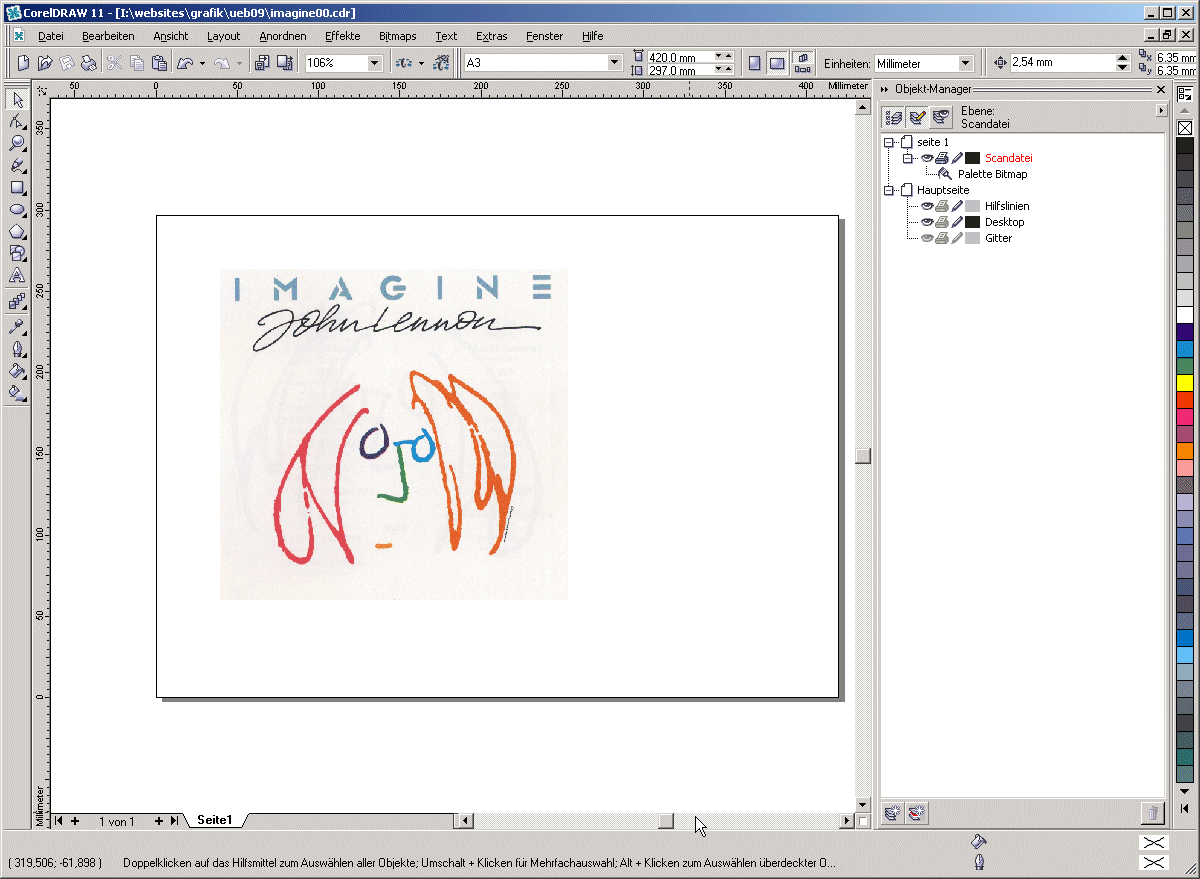
Task: Select the Interactive Fill tool
Action: [x=17, y=393]
